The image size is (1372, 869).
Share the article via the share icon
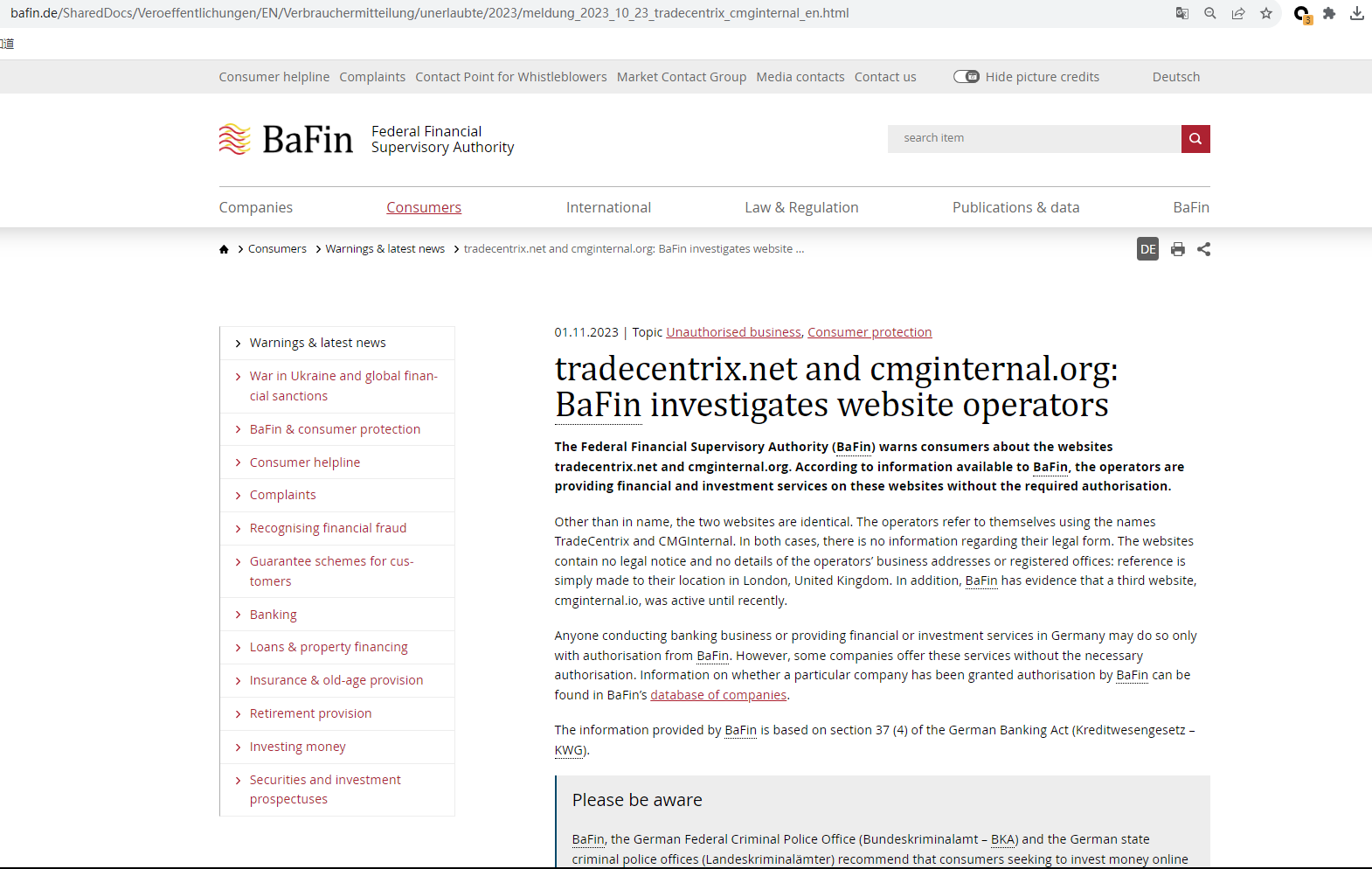tap(1204, 249)
